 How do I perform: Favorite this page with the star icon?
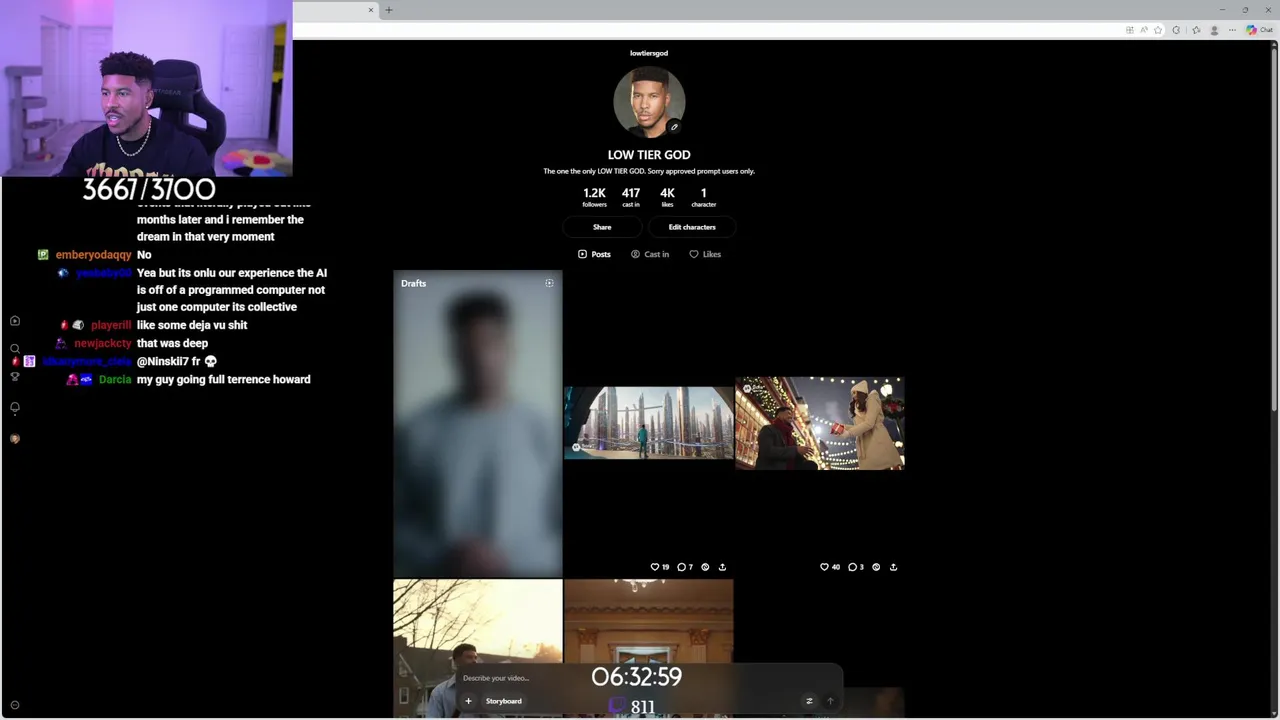pos(1159,30)
